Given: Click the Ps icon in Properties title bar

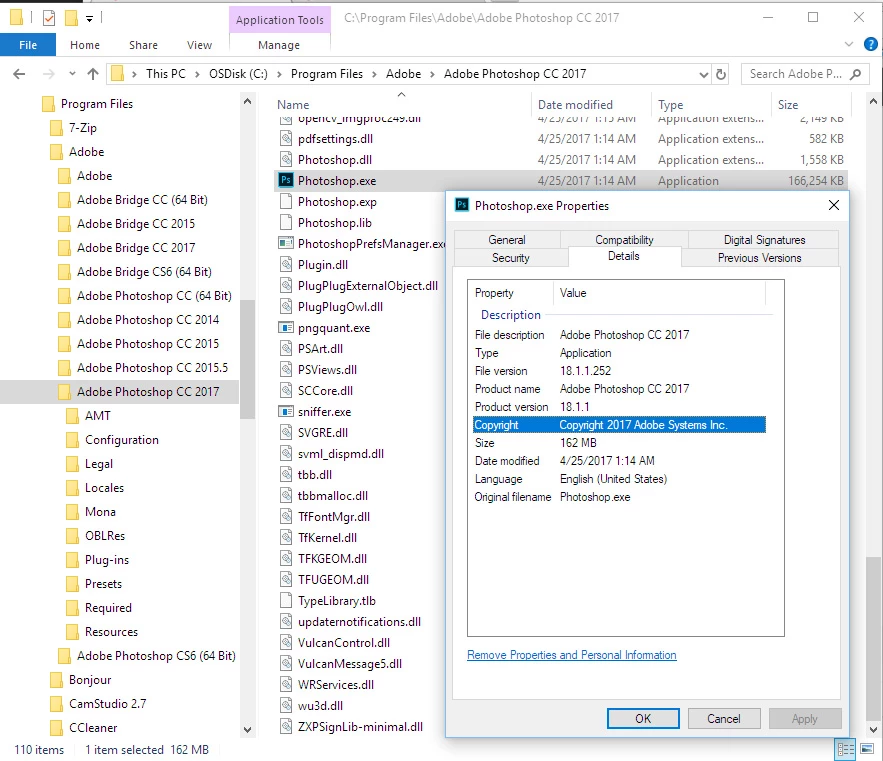Looking at the screenshot, I should [462, 205].
